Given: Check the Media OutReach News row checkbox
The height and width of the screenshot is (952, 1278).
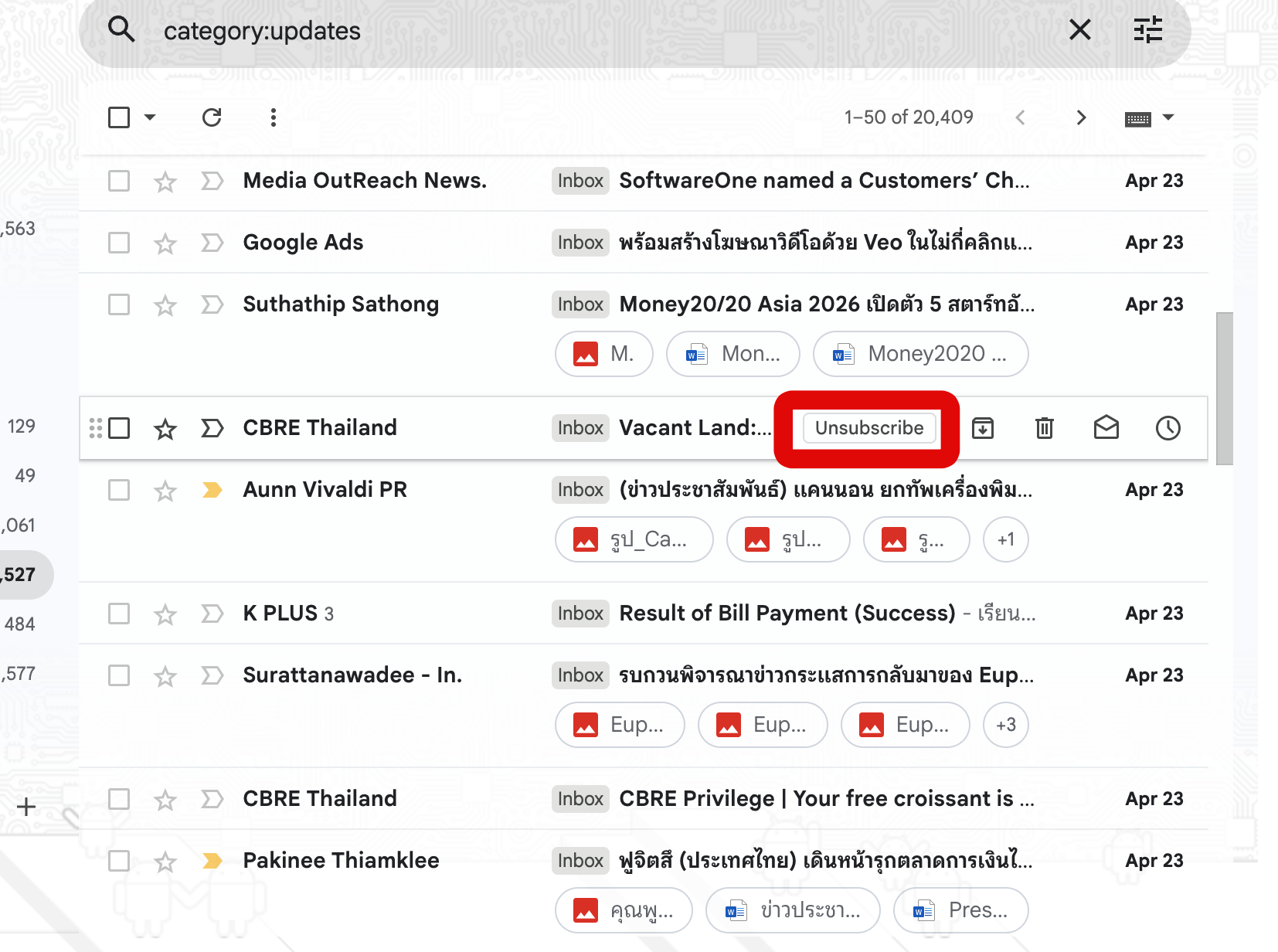Looking at the screenshot, I should coord(118,181).
